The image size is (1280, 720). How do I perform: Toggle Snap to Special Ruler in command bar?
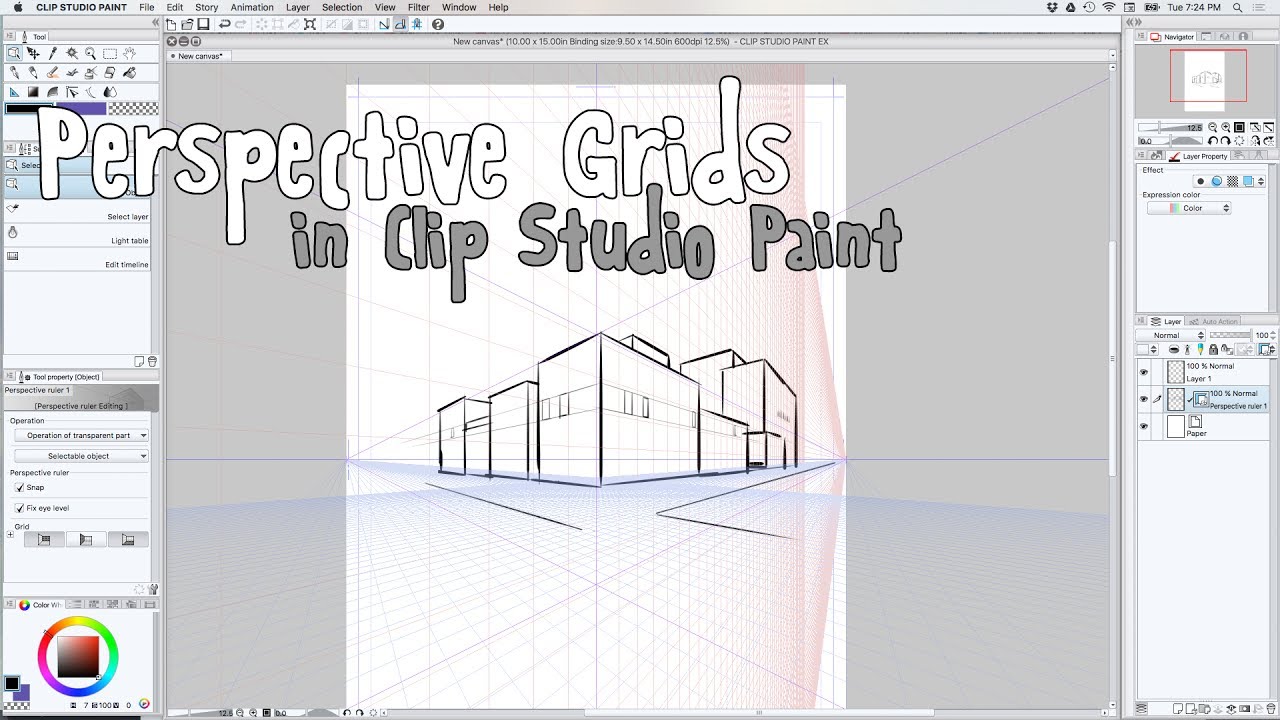point(400,25)
